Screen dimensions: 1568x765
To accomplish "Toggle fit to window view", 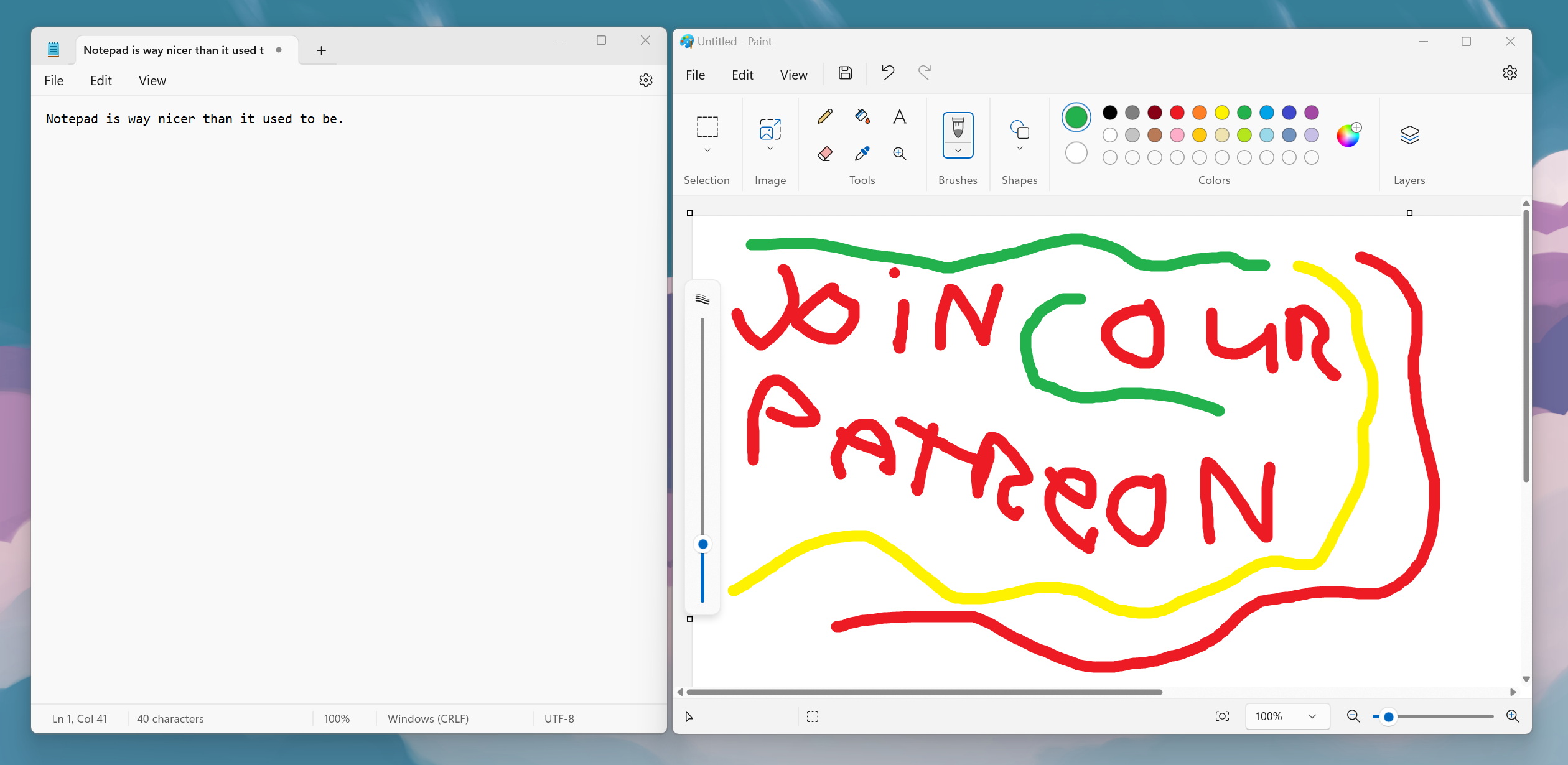I will tap(1222, 716).
